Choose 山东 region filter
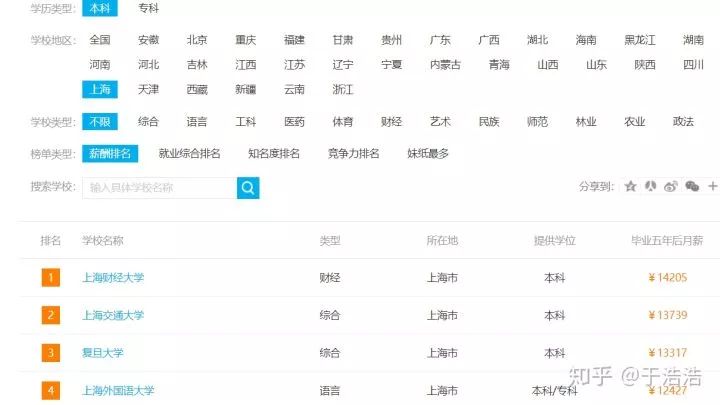 (596, 65)
